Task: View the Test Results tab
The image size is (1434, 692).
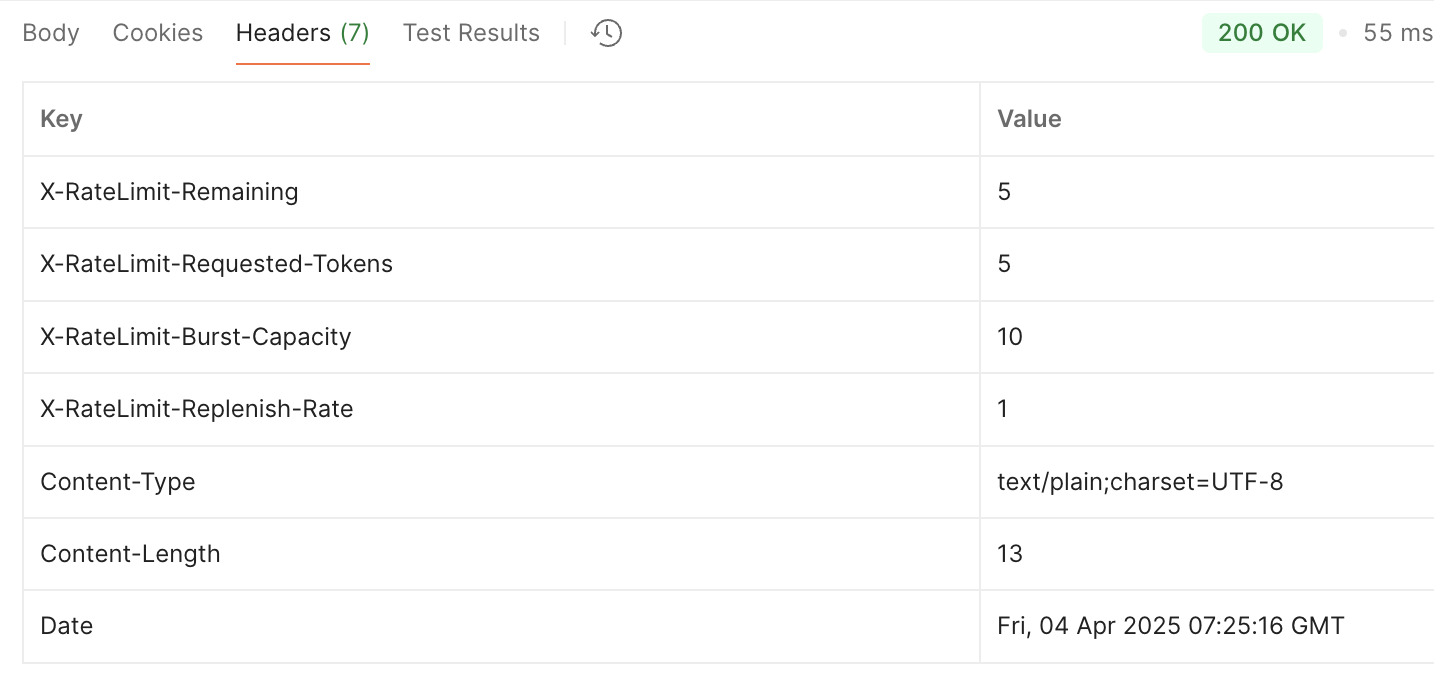Action: coord(471,33)
